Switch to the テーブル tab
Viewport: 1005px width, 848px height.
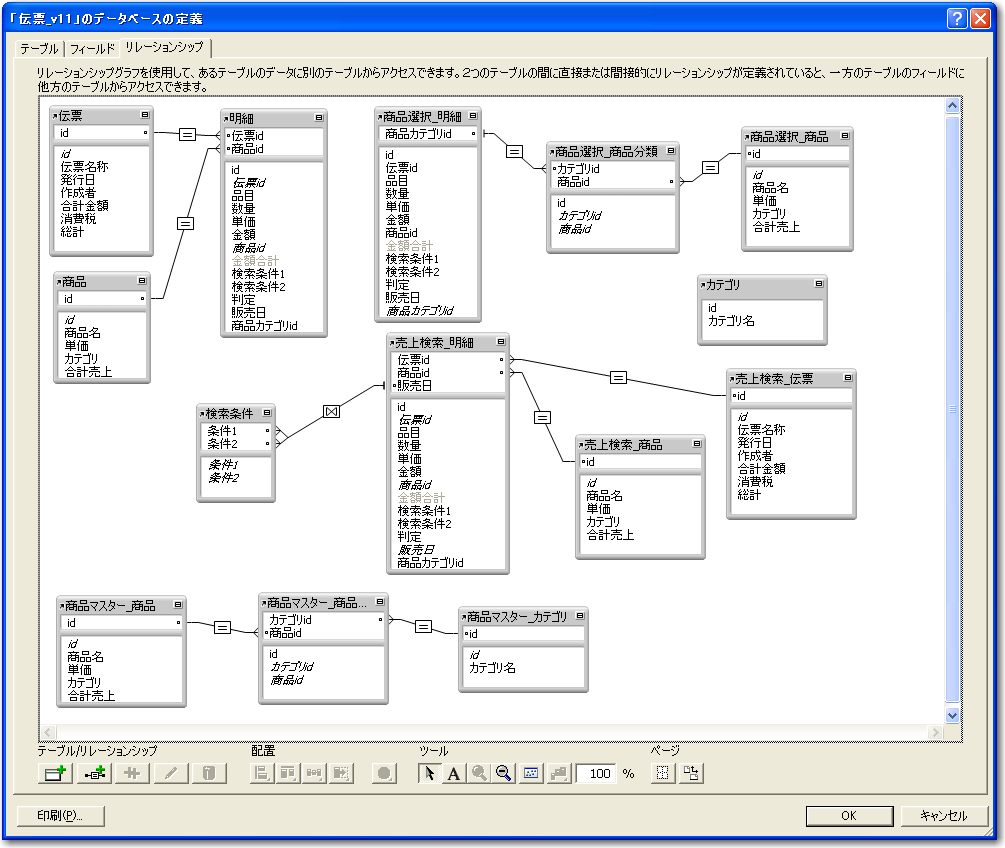click(x=39, y=48)
